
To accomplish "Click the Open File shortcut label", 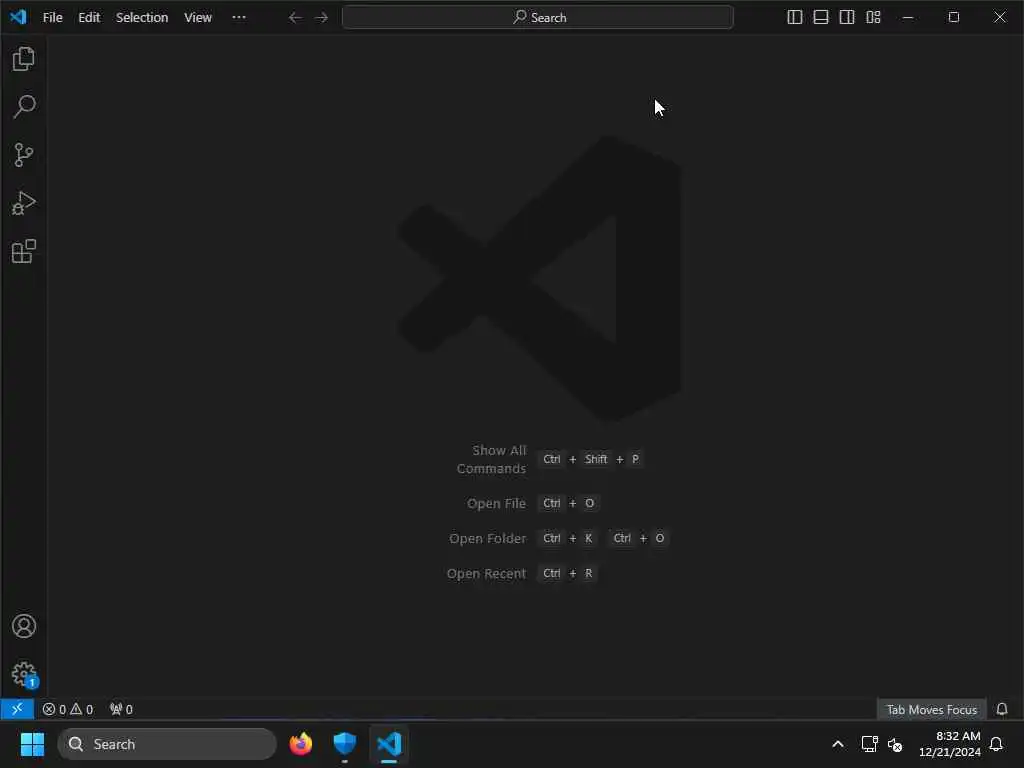I will tap(496, 504).
